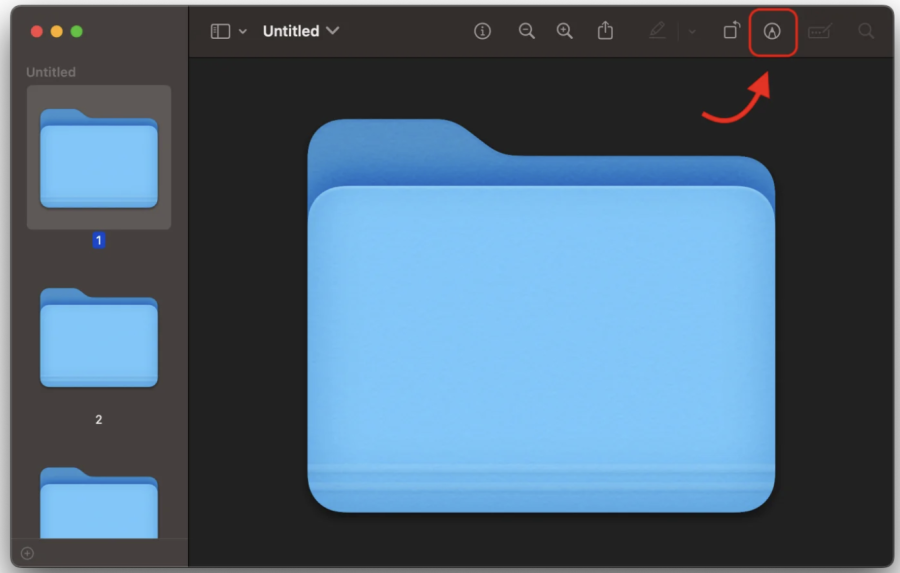Click the form filling toolbar icon
The width and height of the screenshot is (900, 573).
click(819, 32)
